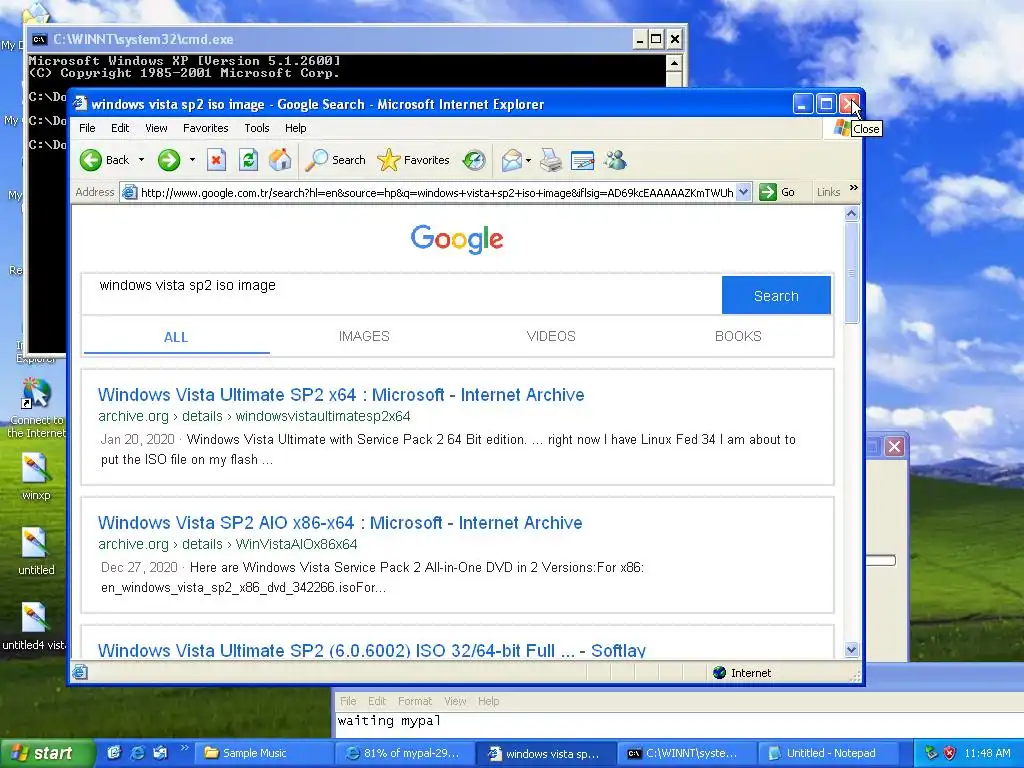This screenshot has width=1024, height=768.
Task: Click the address bar URL field
Action: [436, 192]
